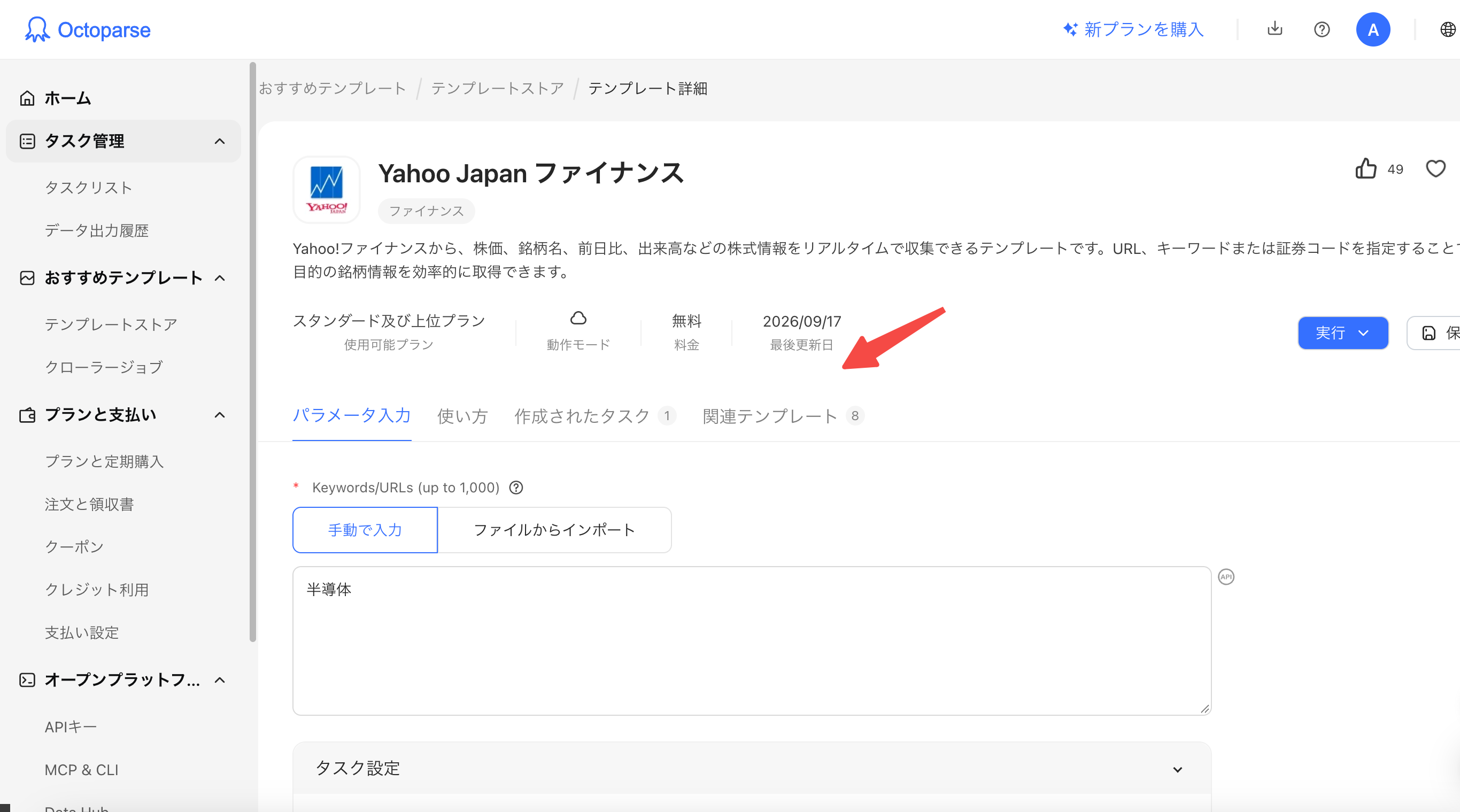Click the 保存 button

point(1434,332)
